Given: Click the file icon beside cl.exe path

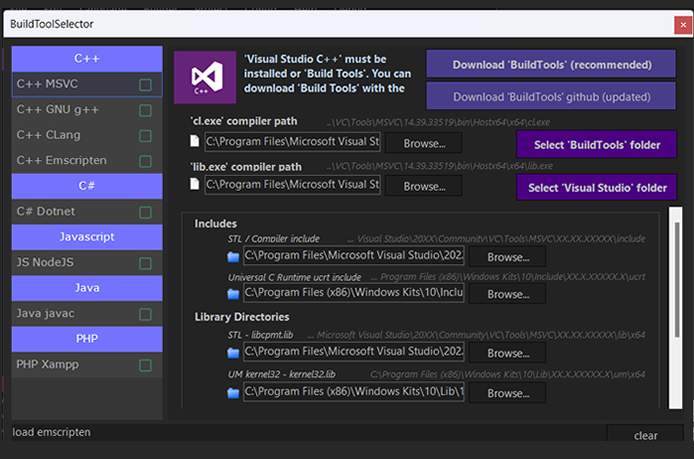Looking at the screenshot, I should (x=193, y=143).
